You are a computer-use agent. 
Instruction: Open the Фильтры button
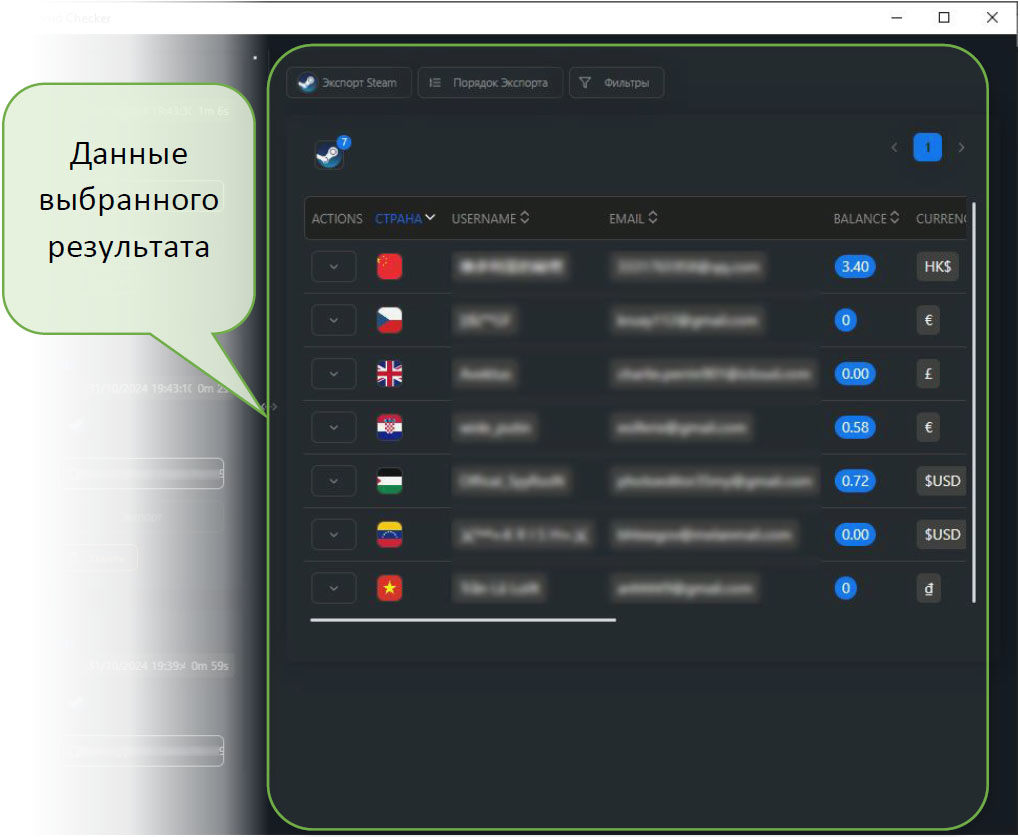click(616, 83)
